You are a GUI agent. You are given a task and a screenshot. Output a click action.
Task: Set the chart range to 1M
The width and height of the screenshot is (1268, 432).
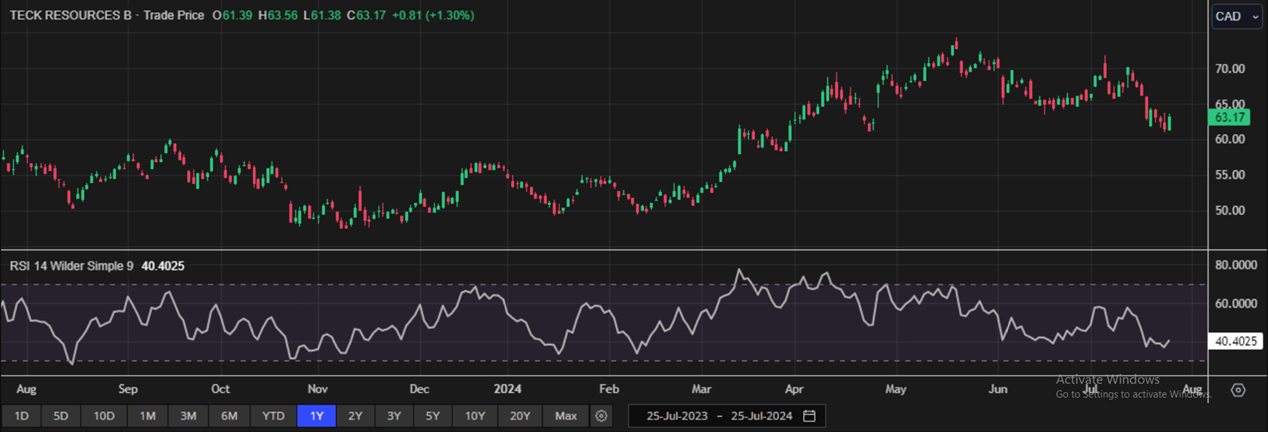click(147, 416)
